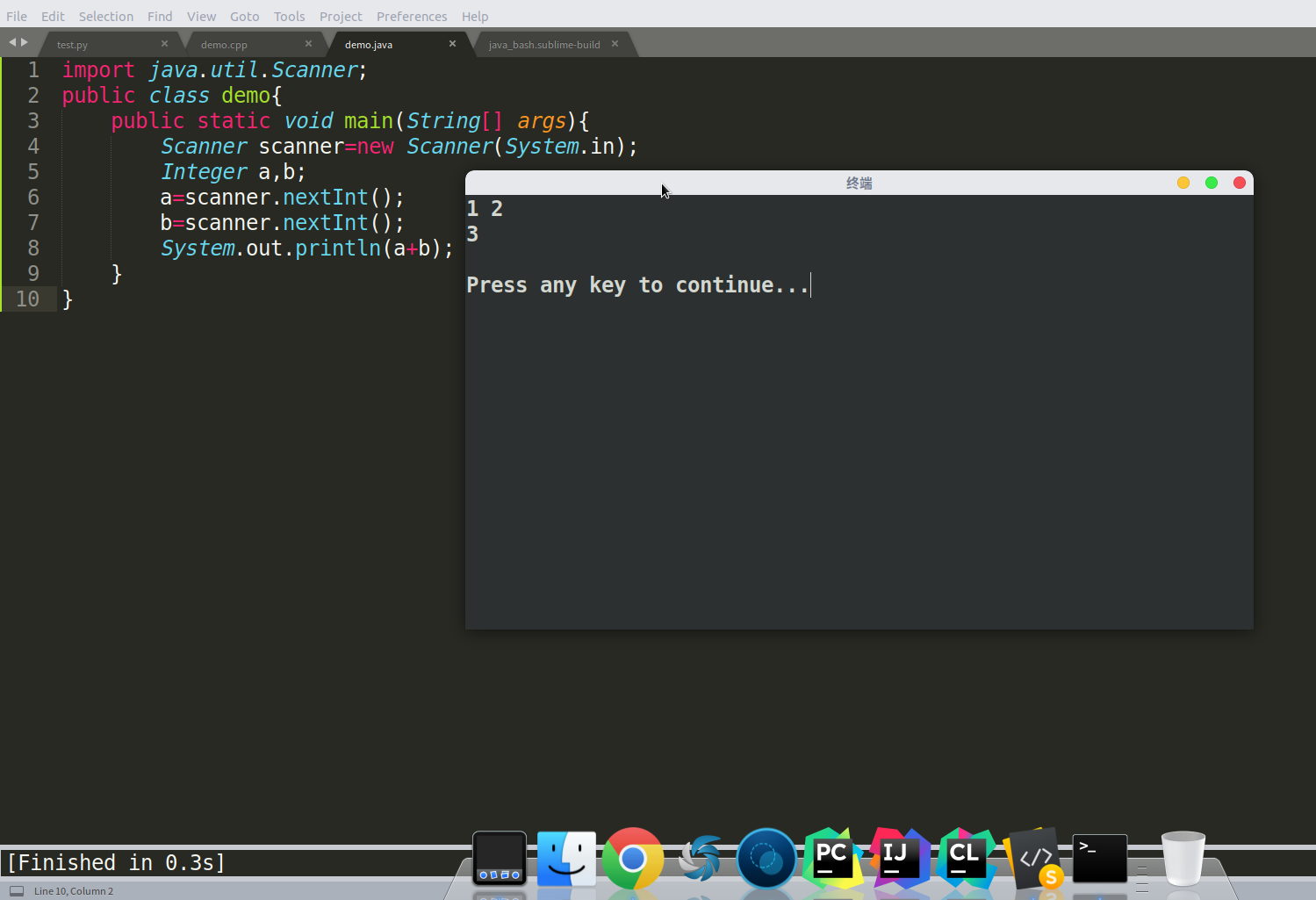The height and width of the screenshot is (900, 1316).
Task: Click 'println' on line 8
Action: point(338,248)
